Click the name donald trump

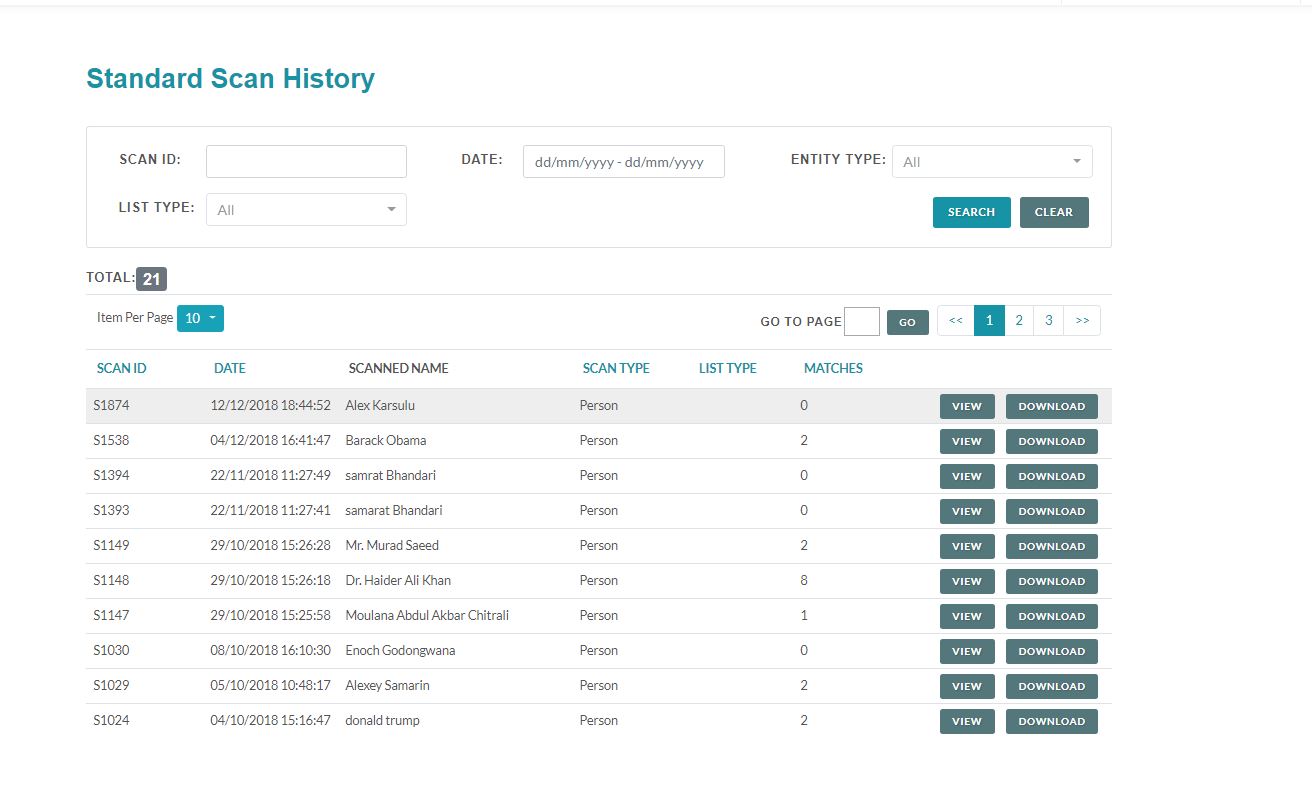[x=382, y=720]
